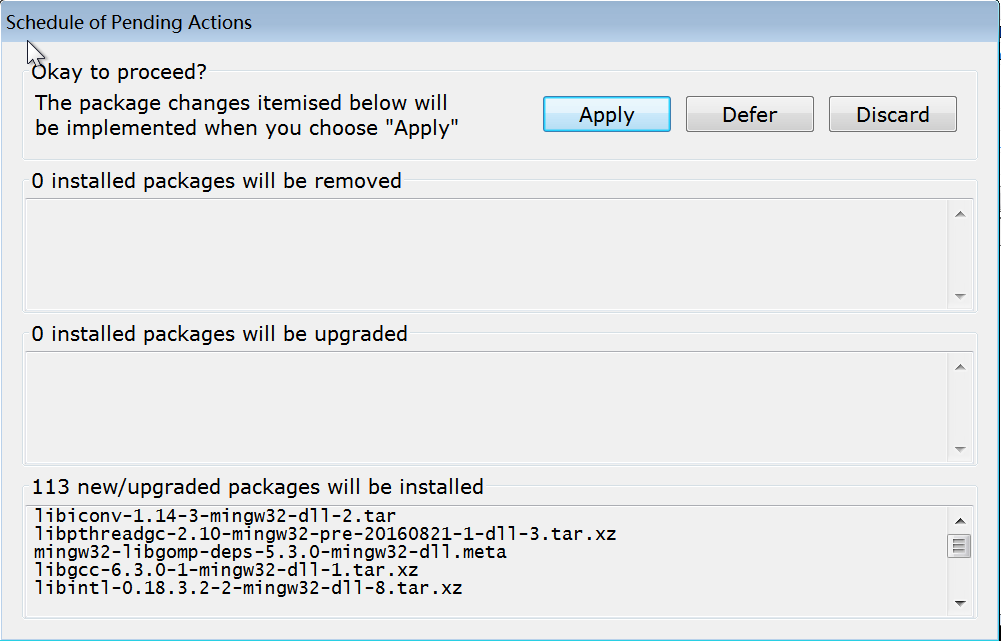Screen dimensions: 1001x641
Task: Click the libintl-0.18.3.2-2 package line
Action: point(248,588)
